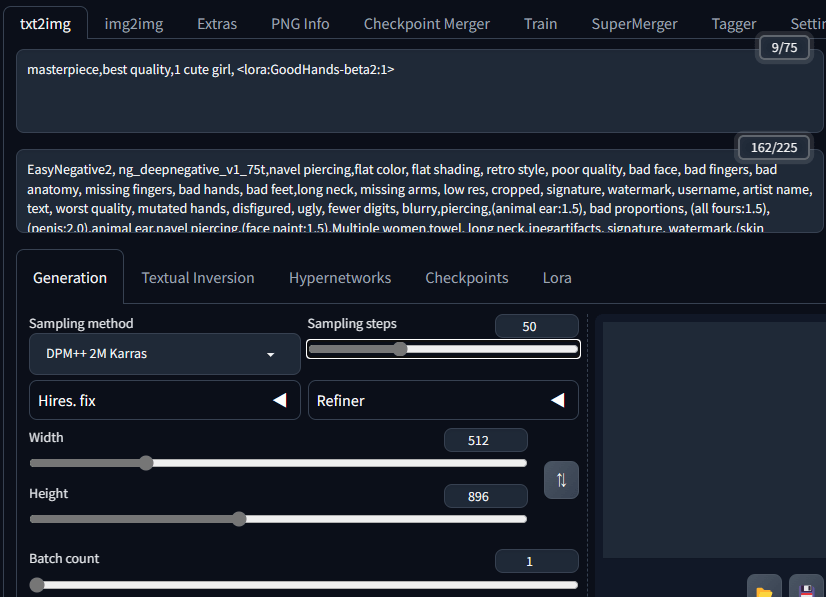Switch to the img2img tab
This screenshot has width=826, height=597.
coord(134,24)
